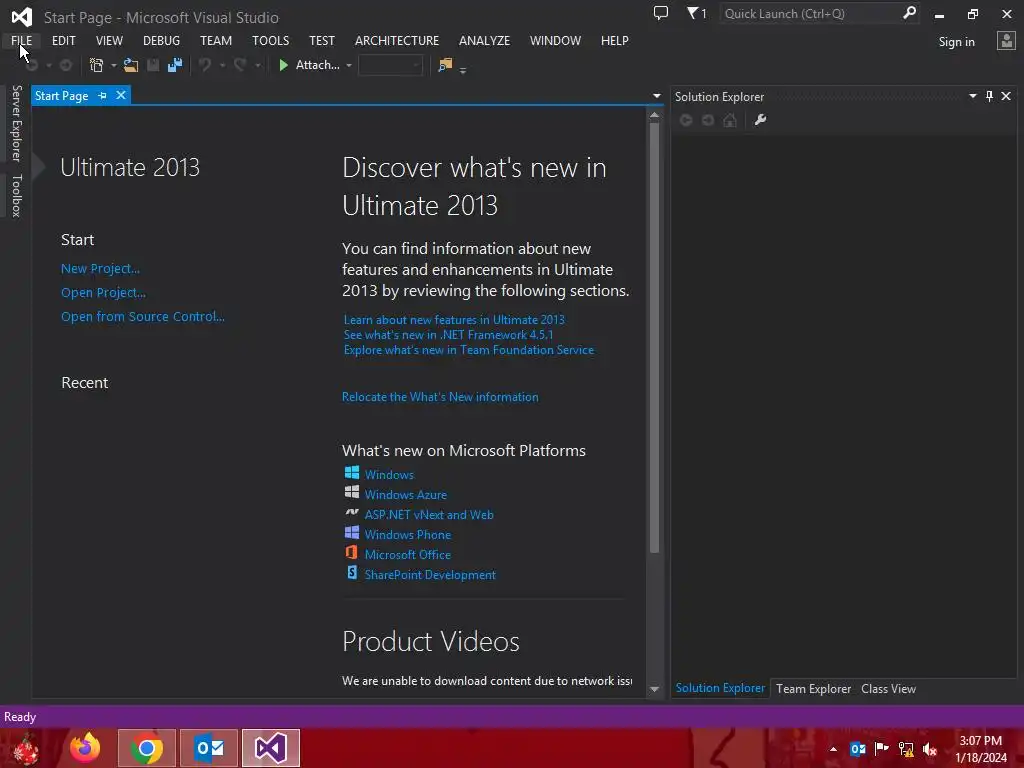Click Visual Studio taskbar button
The image size is (1024, 768).
click(x=271, y=748)
